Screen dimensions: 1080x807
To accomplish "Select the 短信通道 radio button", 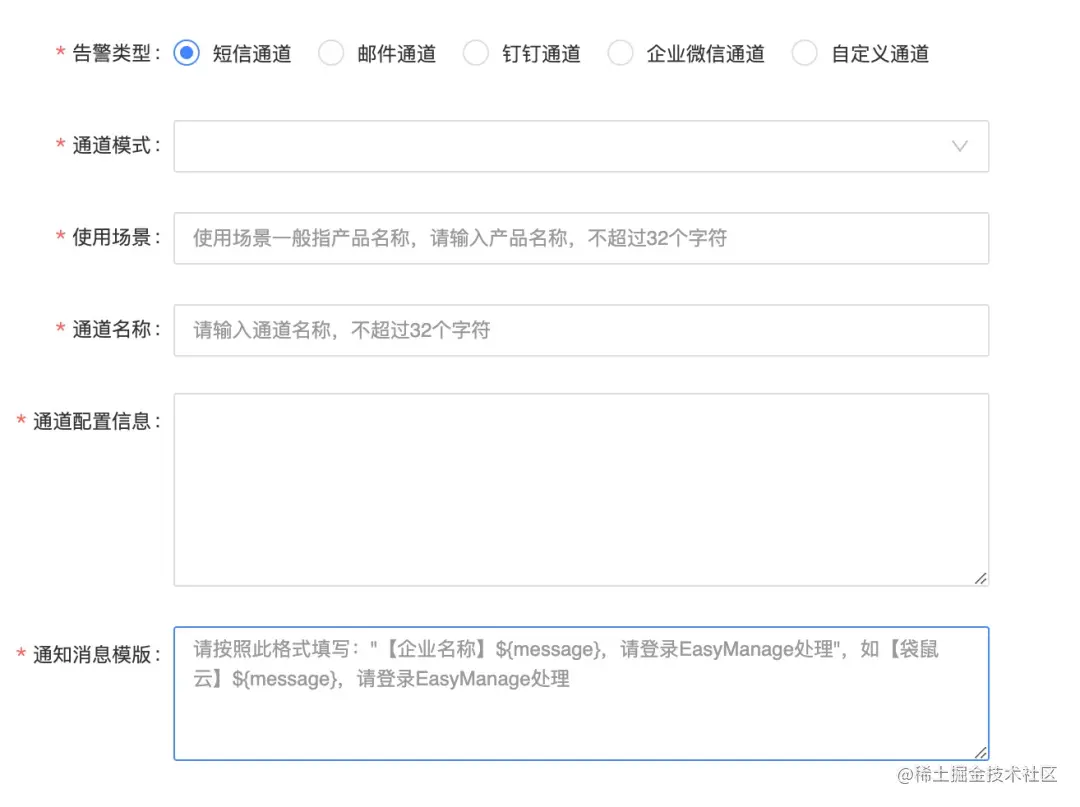I will (x=185, y=53).
